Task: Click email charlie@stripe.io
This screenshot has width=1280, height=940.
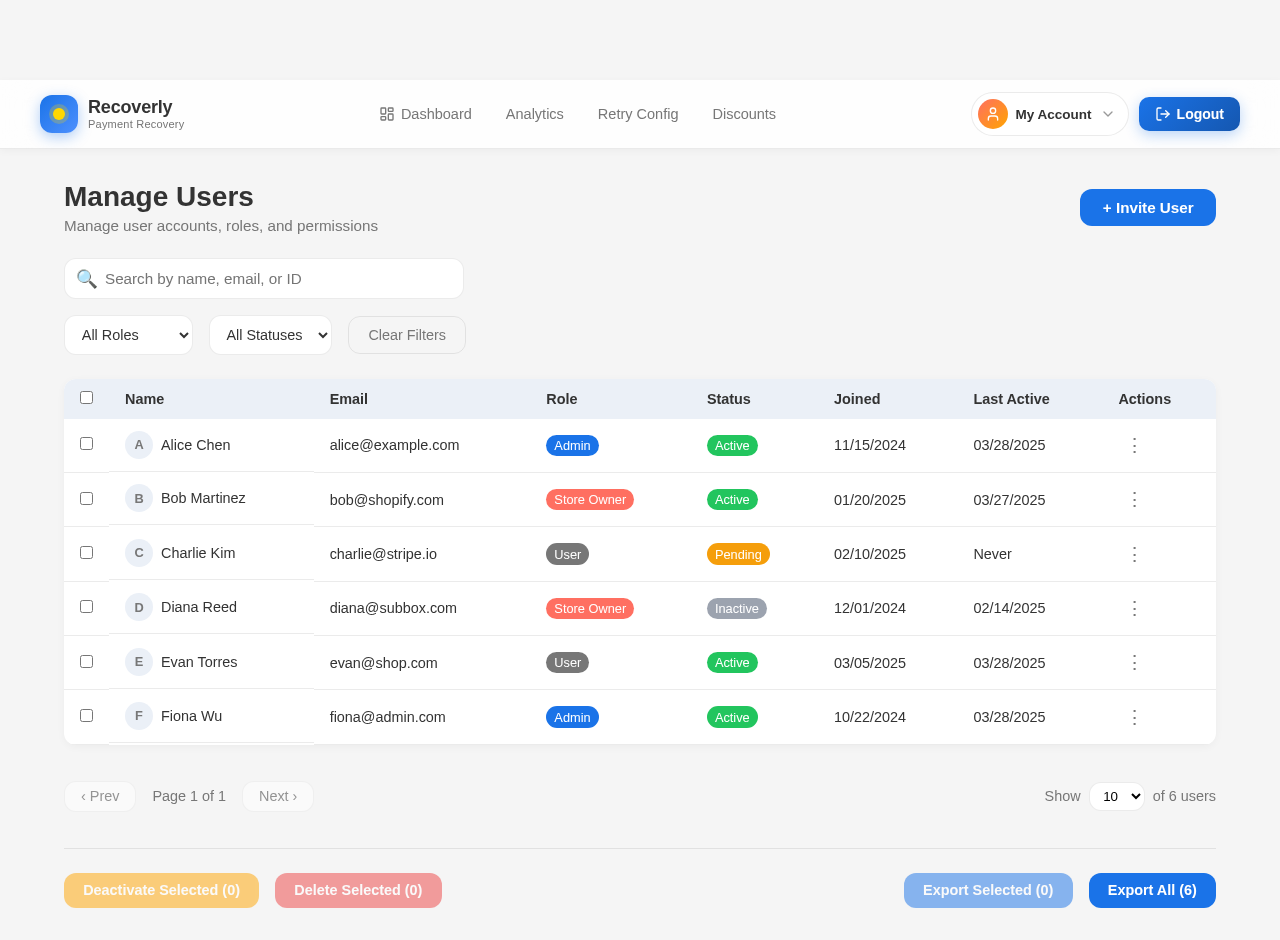Action: 383,554
